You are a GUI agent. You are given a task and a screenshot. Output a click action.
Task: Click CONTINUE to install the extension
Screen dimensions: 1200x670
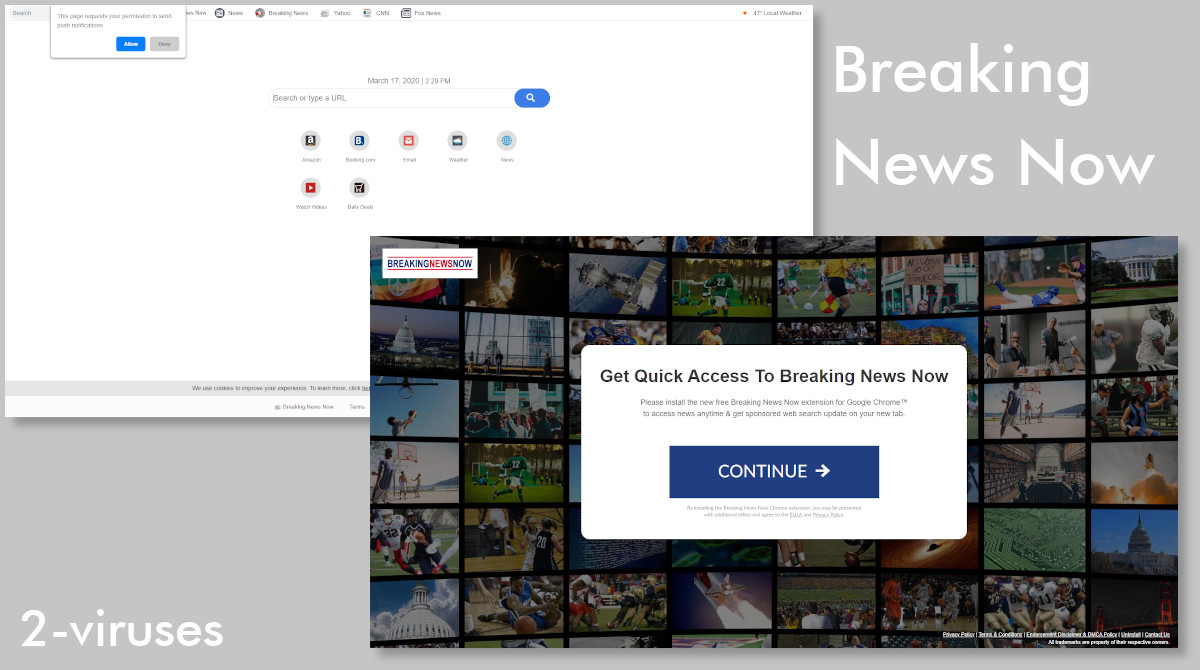coord(774,471)
